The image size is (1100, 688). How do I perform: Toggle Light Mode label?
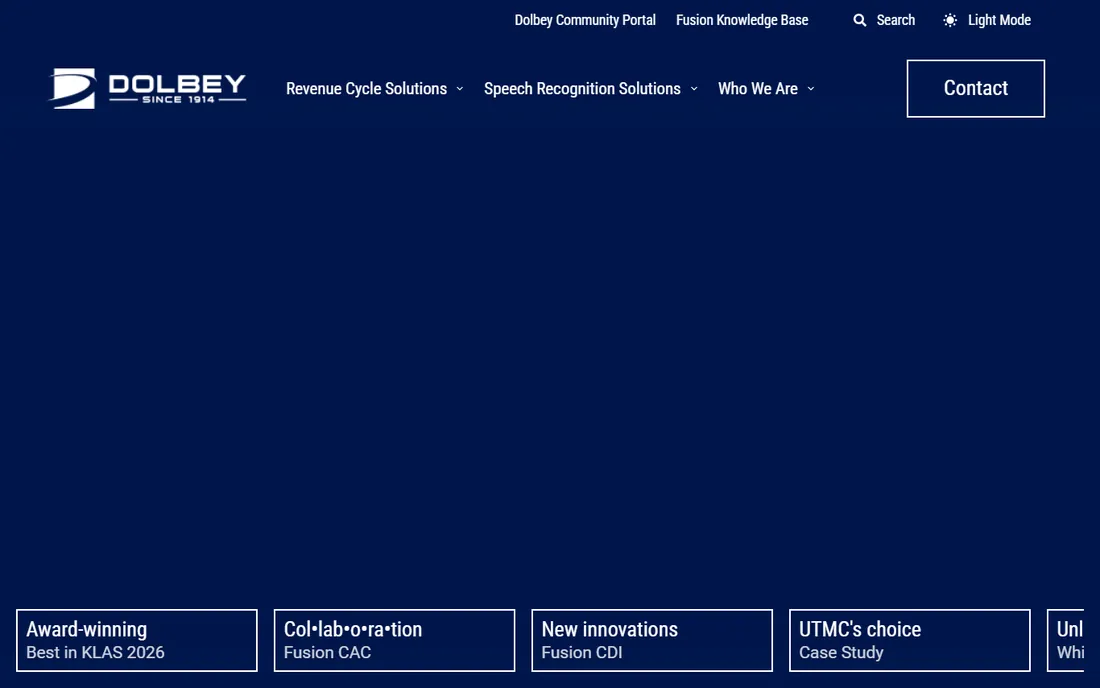[x=999, y=20]
